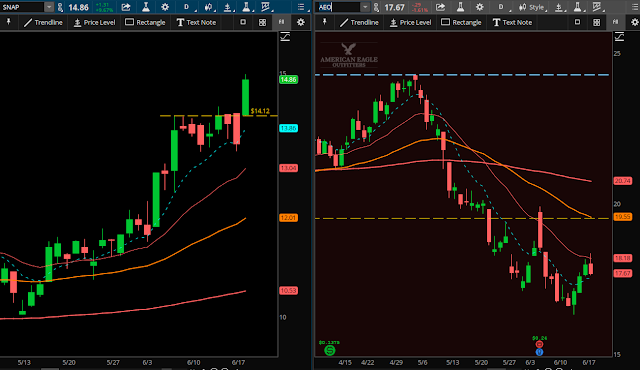Click the 14.86 green price bubble on SNAP axis
640x370 pixels.
coord(288,80)
